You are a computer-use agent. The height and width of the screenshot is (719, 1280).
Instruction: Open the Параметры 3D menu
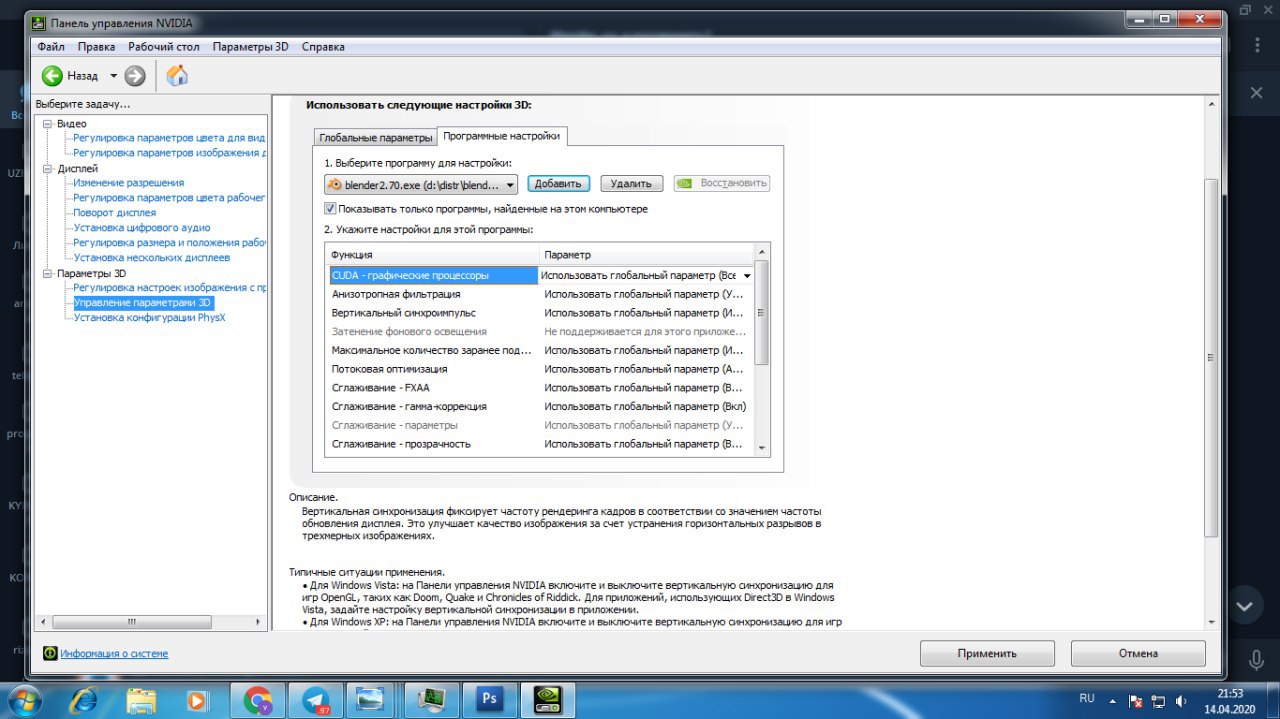250,46
